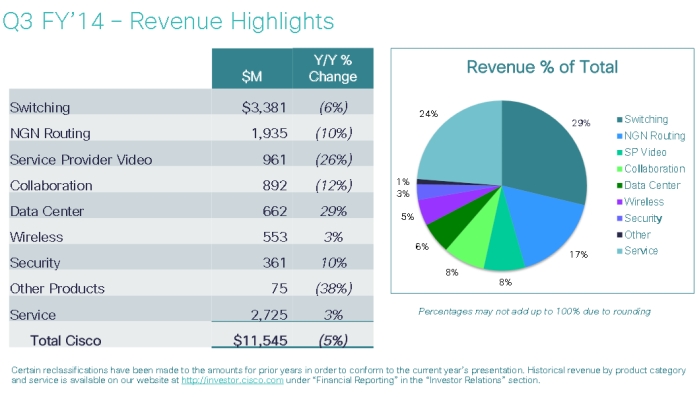This screenshot has width=700, height=397.
Task: Click the '17%' pie chart data label
Action: [579, 255]
